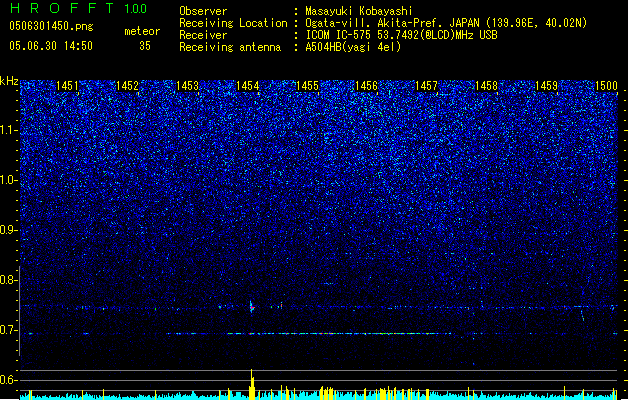Screen dimensions: 629x400
Task: Click the Receiving antenna label
Action: (230, 47)
